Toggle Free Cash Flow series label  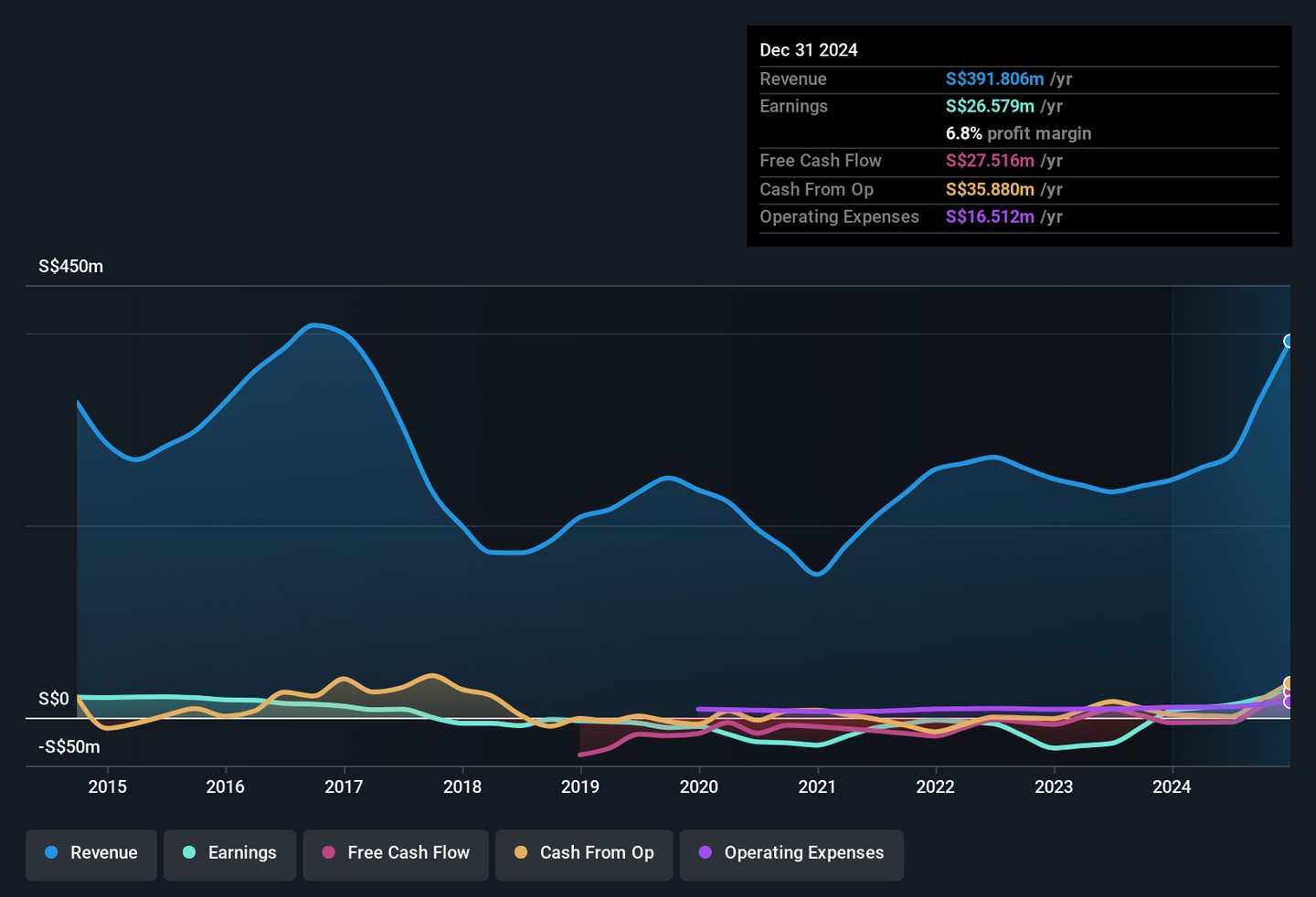409,852
